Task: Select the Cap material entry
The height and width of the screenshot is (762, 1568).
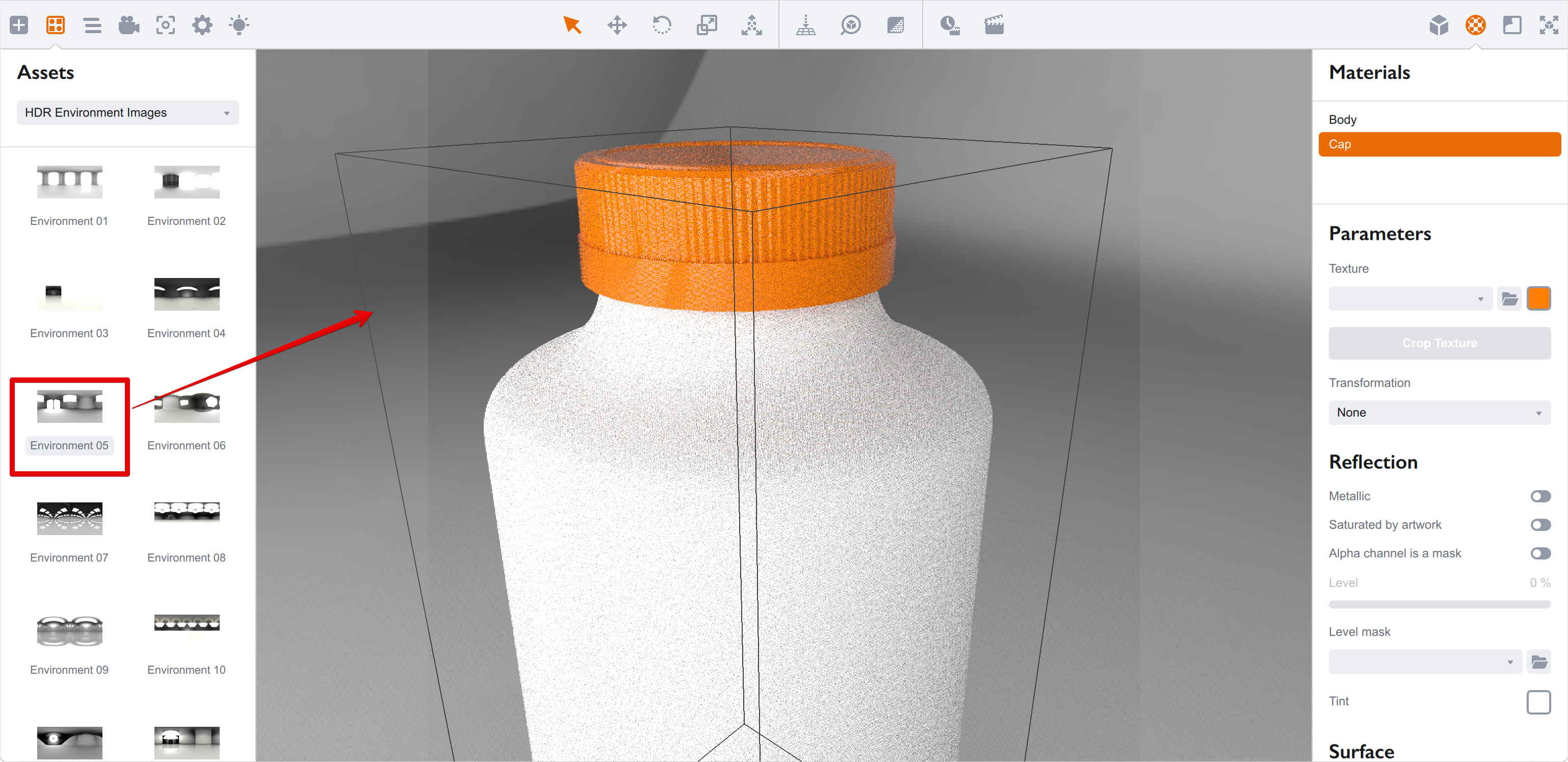Action: click(x=1439, y=144)
